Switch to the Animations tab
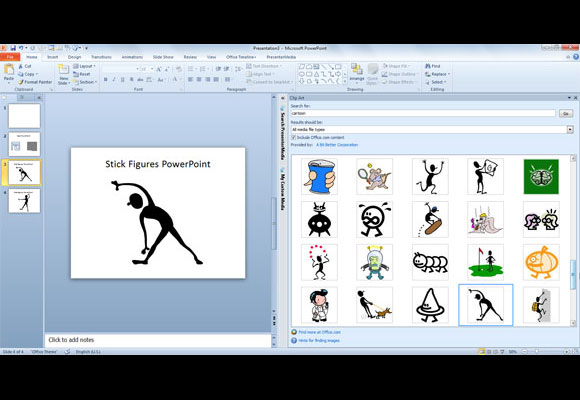The image size is (580, 400). coord(132,57)
